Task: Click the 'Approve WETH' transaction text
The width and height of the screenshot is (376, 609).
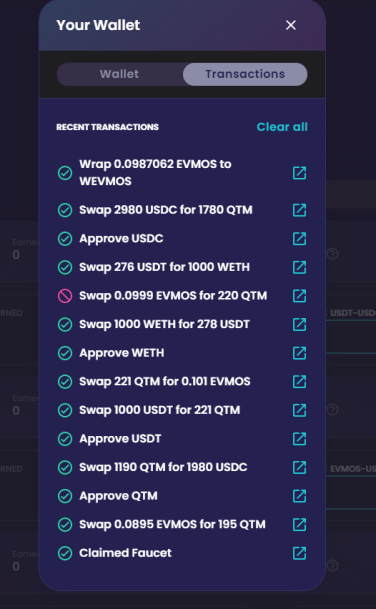Action: point(122,353)
